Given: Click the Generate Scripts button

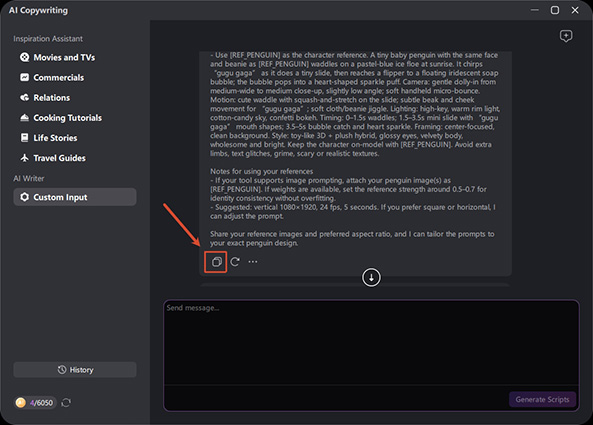Looking at the screenshot, I should pyautogui.click(x=542, y=399).
